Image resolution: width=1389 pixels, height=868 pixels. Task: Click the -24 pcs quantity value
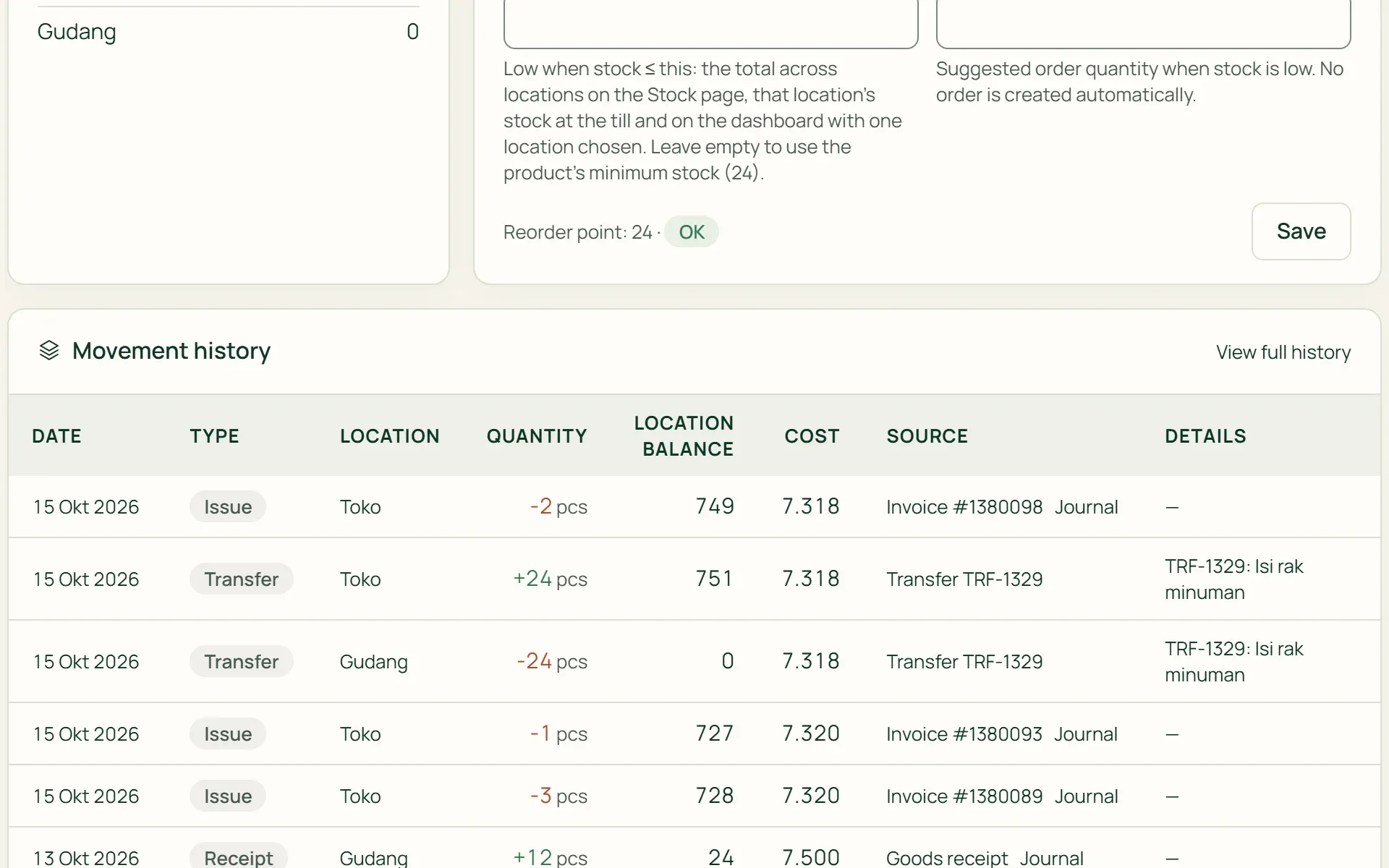pos(551,661)
